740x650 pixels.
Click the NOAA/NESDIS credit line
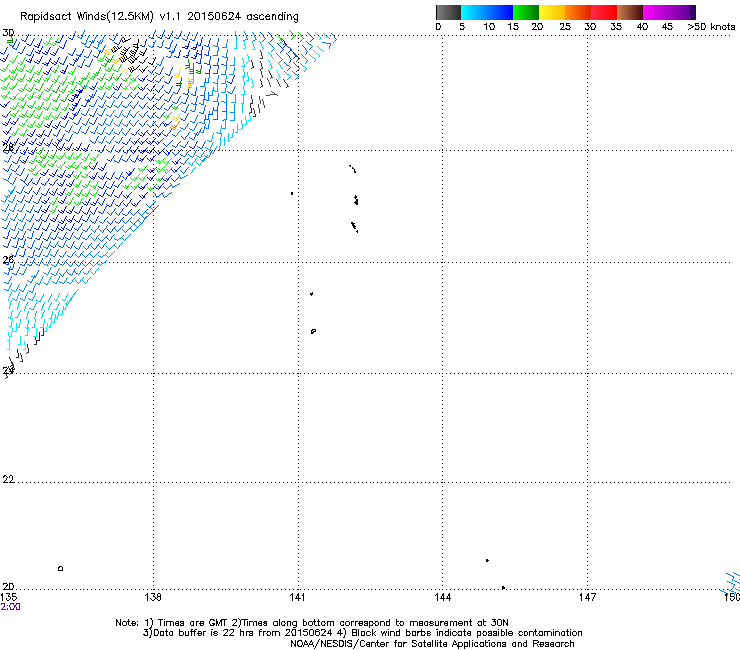tap(432, 644)
